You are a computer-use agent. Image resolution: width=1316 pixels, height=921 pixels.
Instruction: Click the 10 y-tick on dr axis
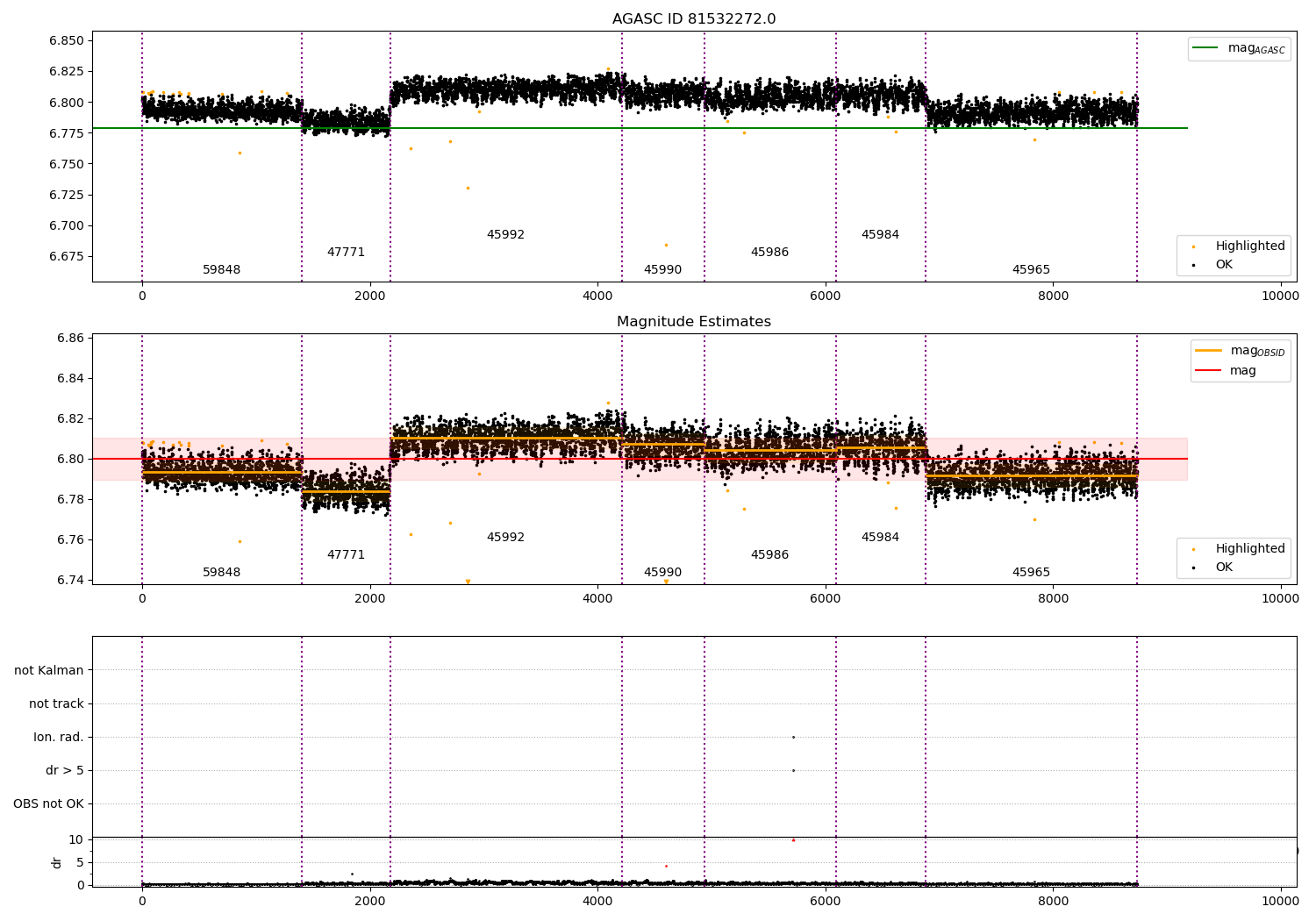[76, 840]
